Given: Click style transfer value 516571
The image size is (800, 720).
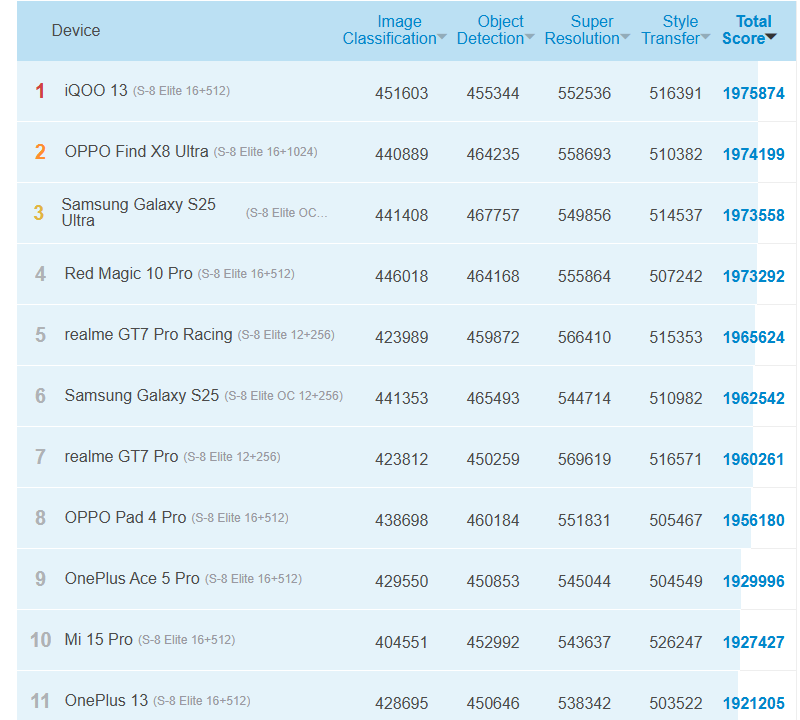Looking at the screenshot, I should point(676,459).
